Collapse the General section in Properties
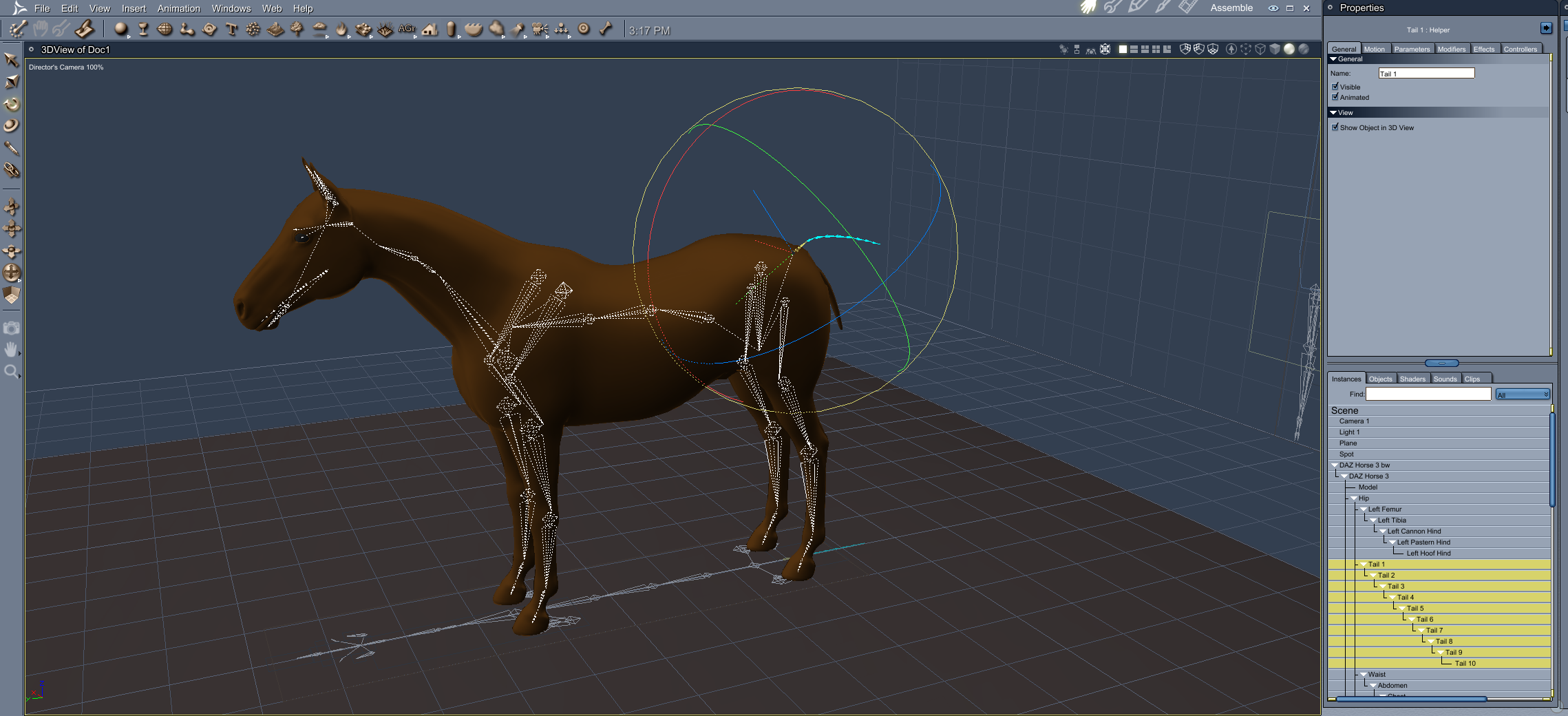This screenshot has height=716, width=1568. [x=1333, y=59]
